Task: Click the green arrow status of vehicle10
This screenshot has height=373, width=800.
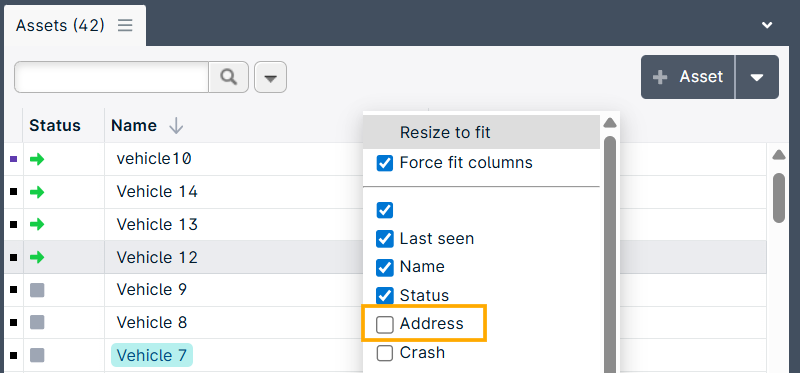Action: 37,159
